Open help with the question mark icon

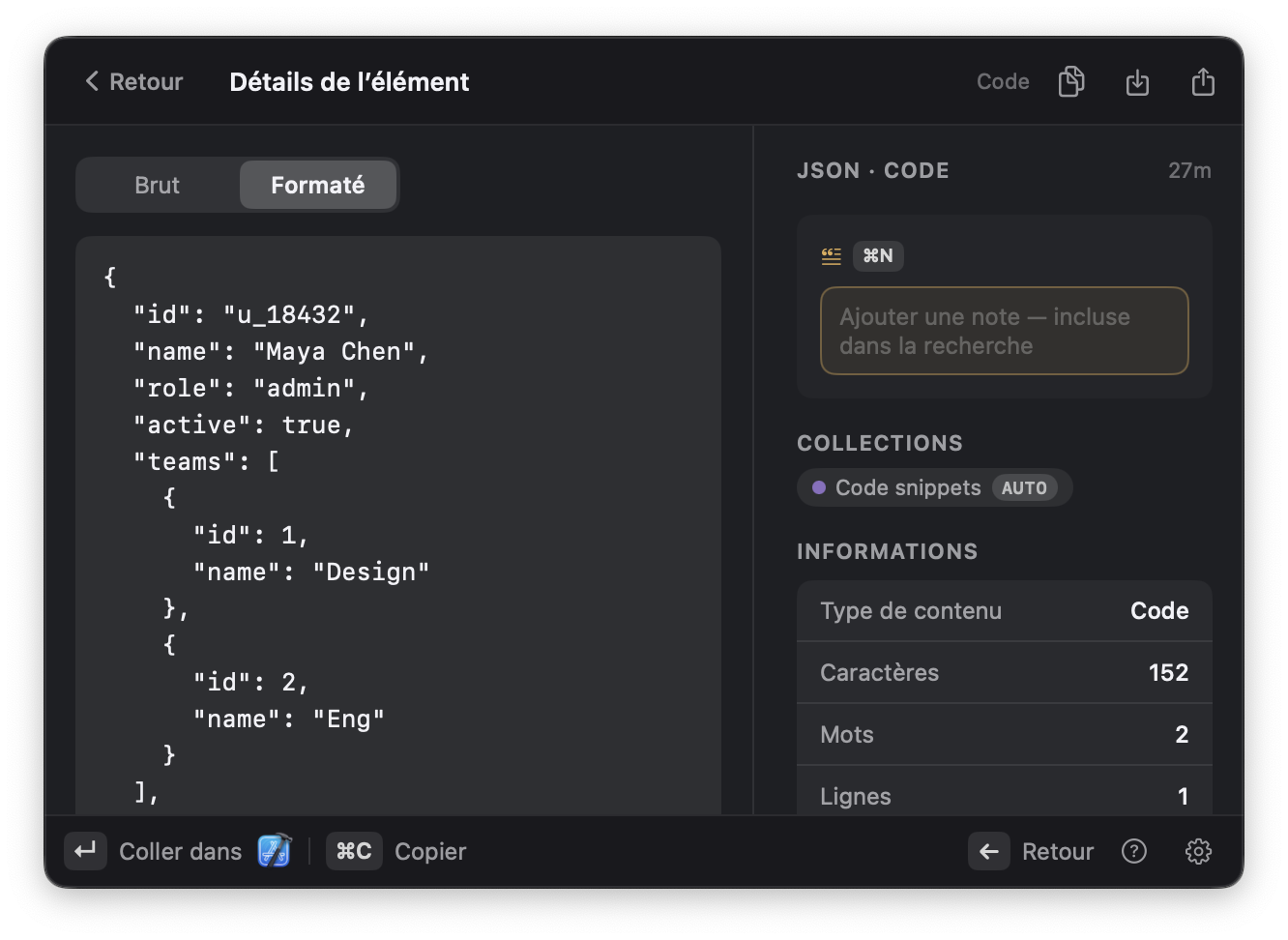tap(1133, 851)
